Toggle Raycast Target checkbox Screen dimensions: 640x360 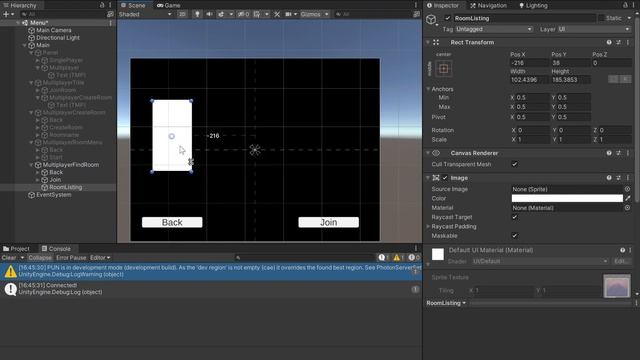tap(514, 217)
